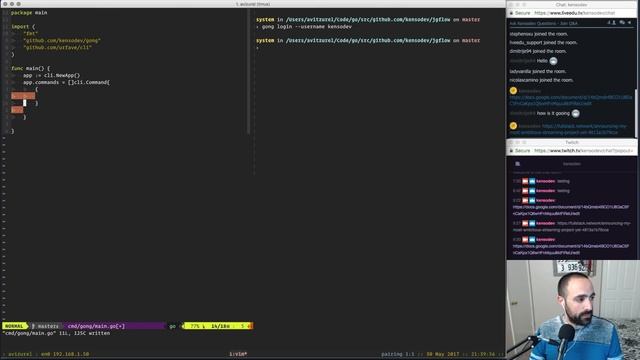Click the emoji after 'how is it going'
Screen dimensions: 640x360
click(576, 113)
